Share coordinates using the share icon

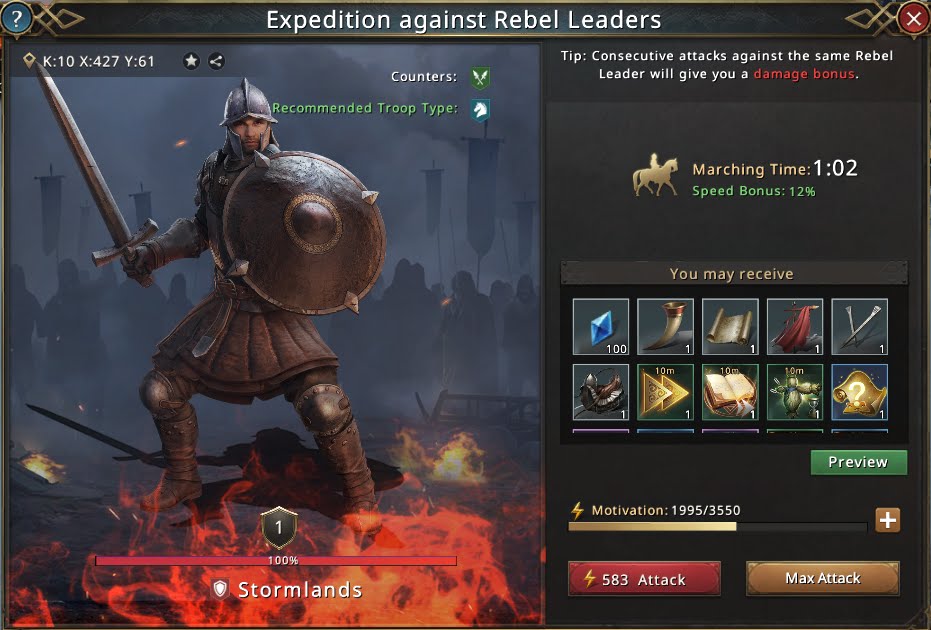(x=216, y=61)
